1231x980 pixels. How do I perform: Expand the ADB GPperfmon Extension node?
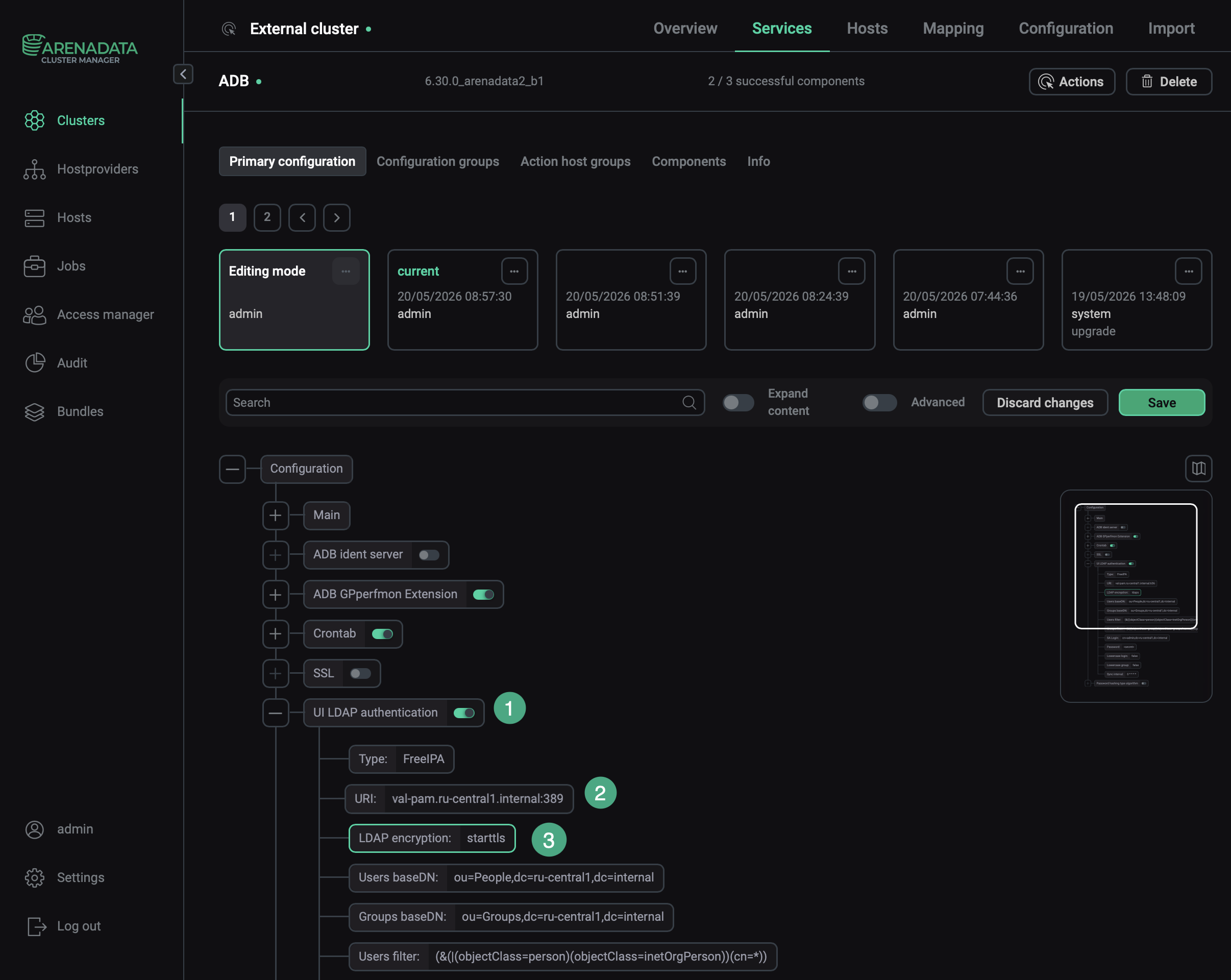click(x=275, y=595)
